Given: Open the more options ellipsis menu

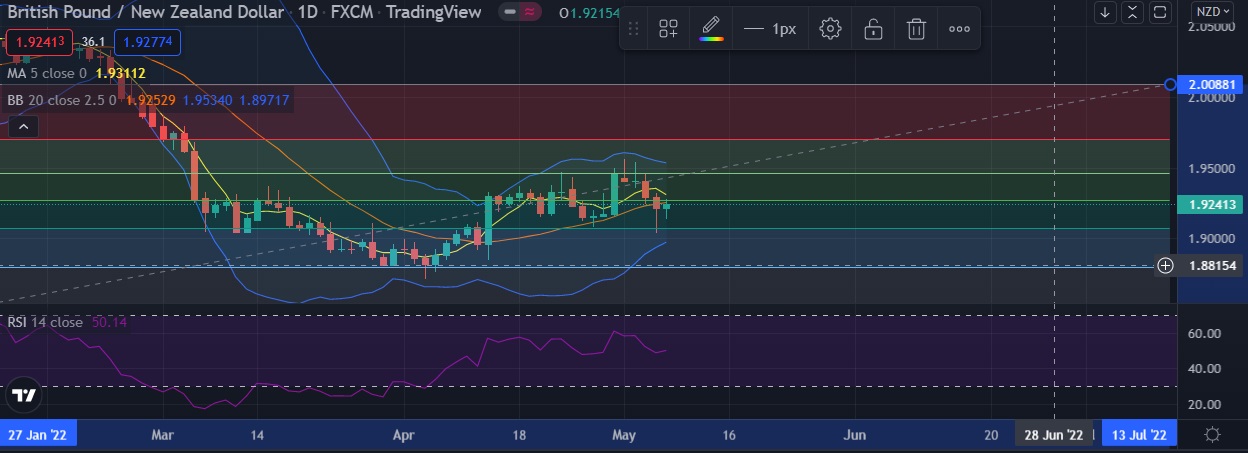Looking at the screenshot, I should (959, 29).
